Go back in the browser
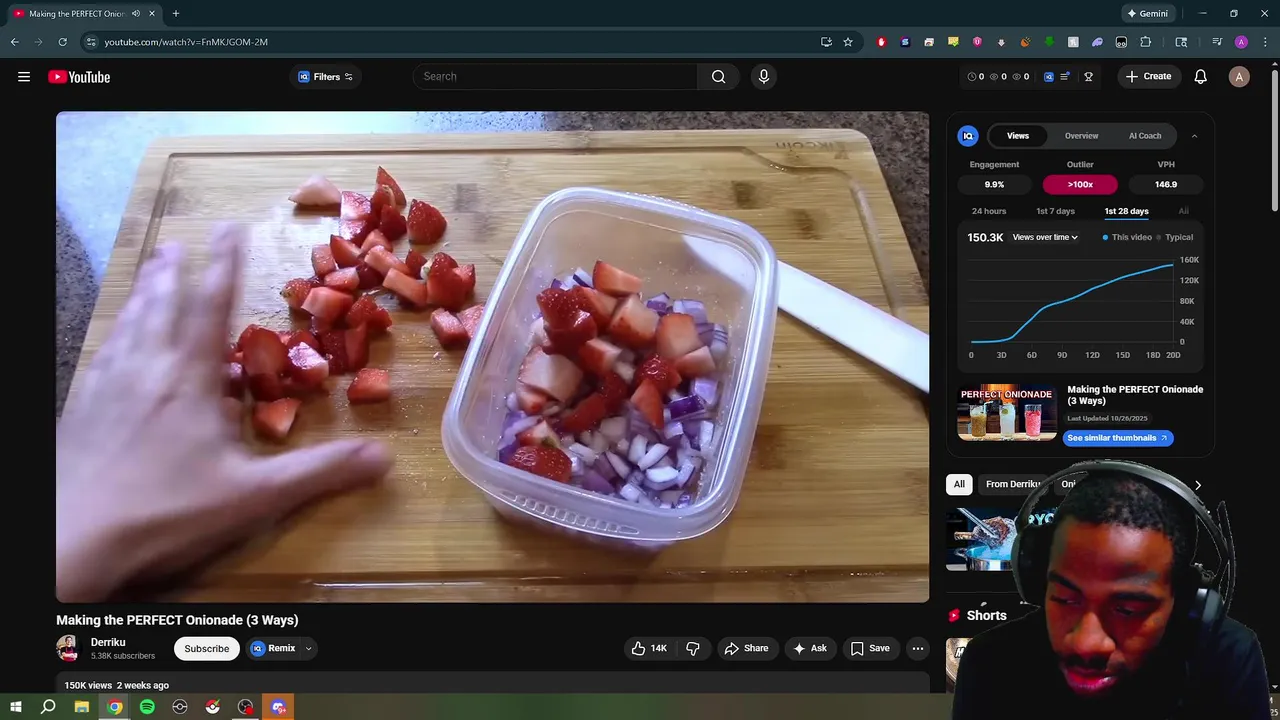Image resolution: width=1280 pixels, height=720 pixels. [x=15, y=42]
